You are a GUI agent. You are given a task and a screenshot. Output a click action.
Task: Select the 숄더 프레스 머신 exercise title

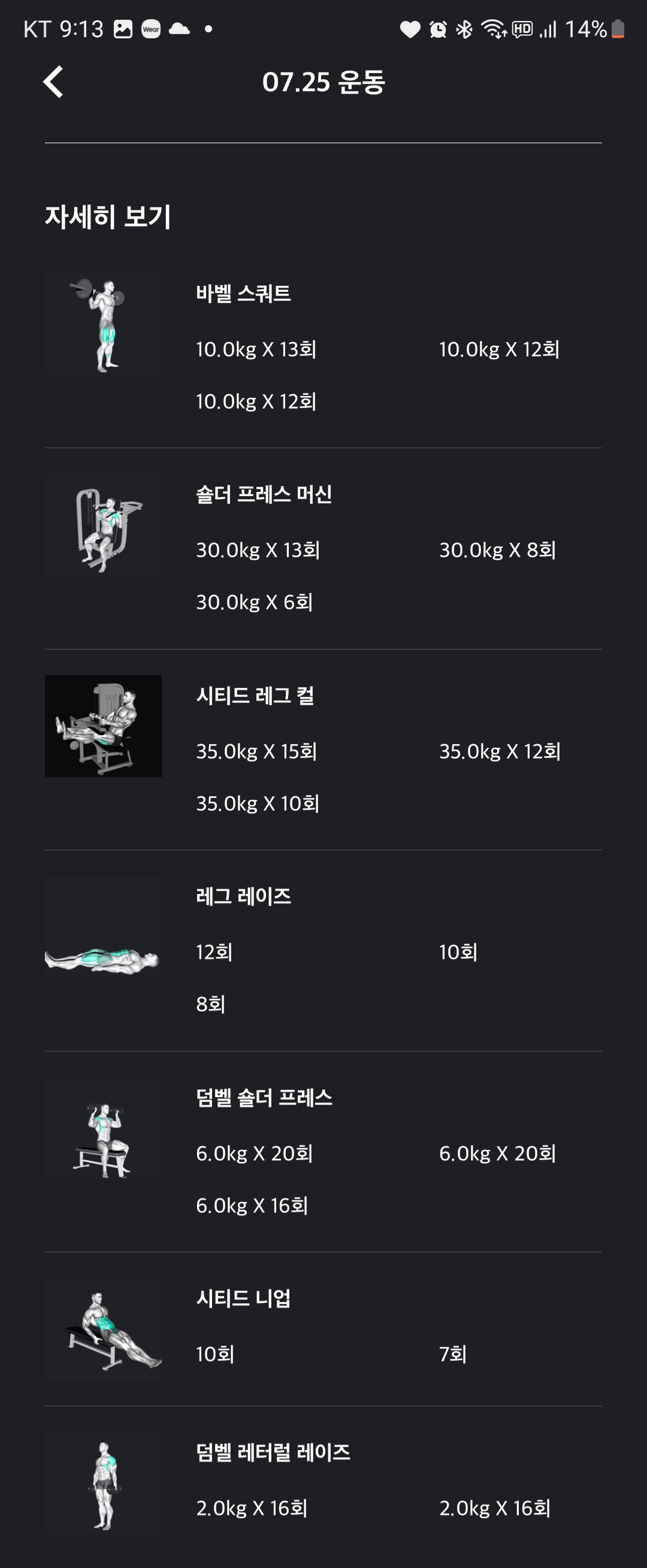[264, 494]
